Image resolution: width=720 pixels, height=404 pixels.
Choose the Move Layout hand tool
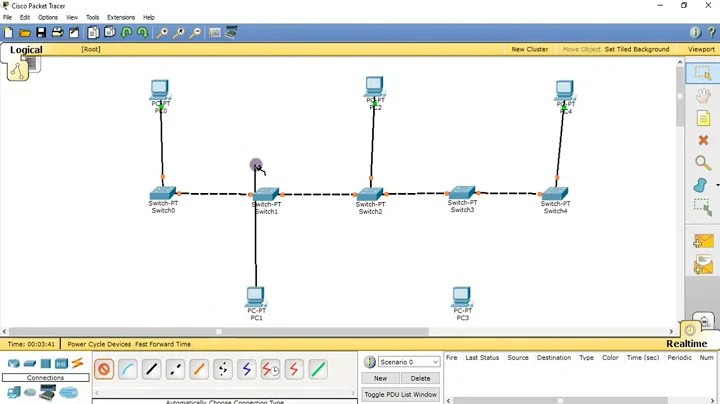[x=703, y=96]
